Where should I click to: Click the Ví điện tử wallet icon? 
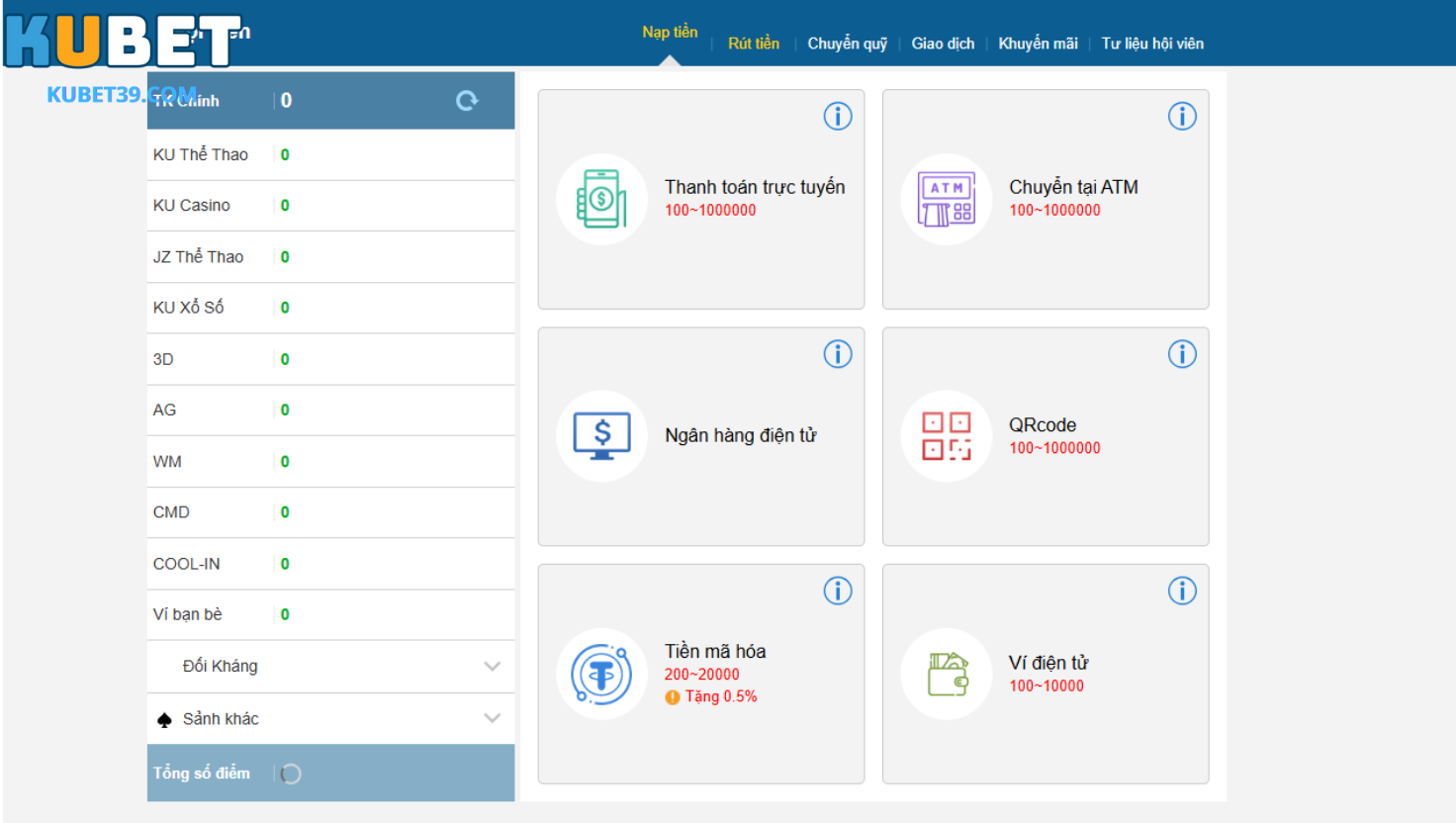pos(947,675)
